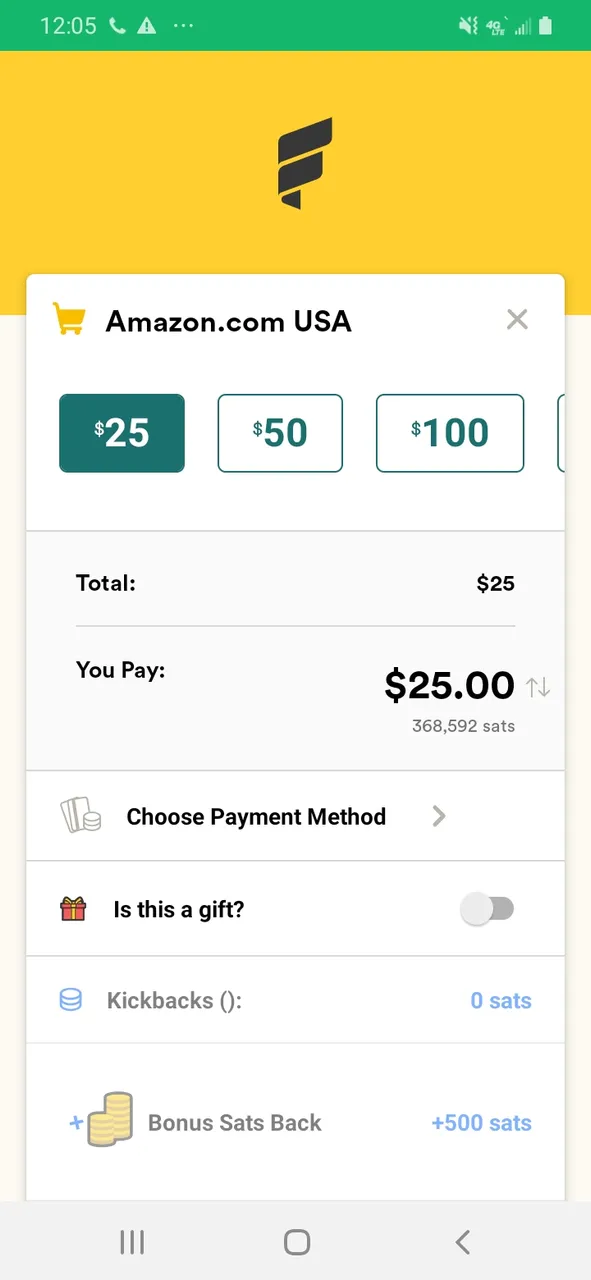Tap the $25.00 You Pay amount
The image size is (591, 1280).
(449, 686)
